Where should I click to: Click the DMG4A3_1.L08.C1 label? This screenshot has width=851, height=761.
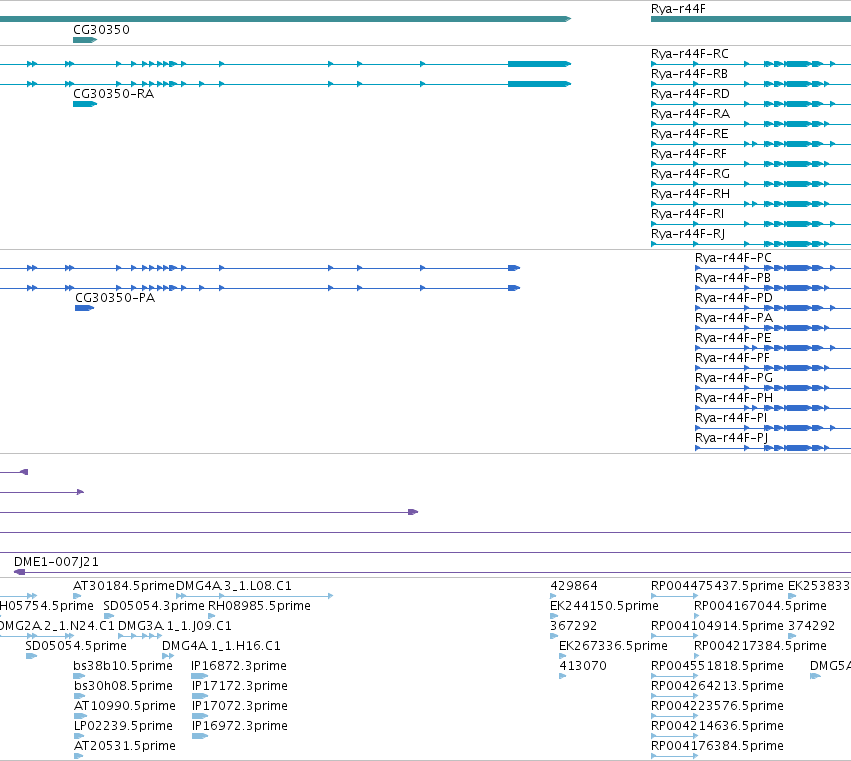click(x=234, y=586)
